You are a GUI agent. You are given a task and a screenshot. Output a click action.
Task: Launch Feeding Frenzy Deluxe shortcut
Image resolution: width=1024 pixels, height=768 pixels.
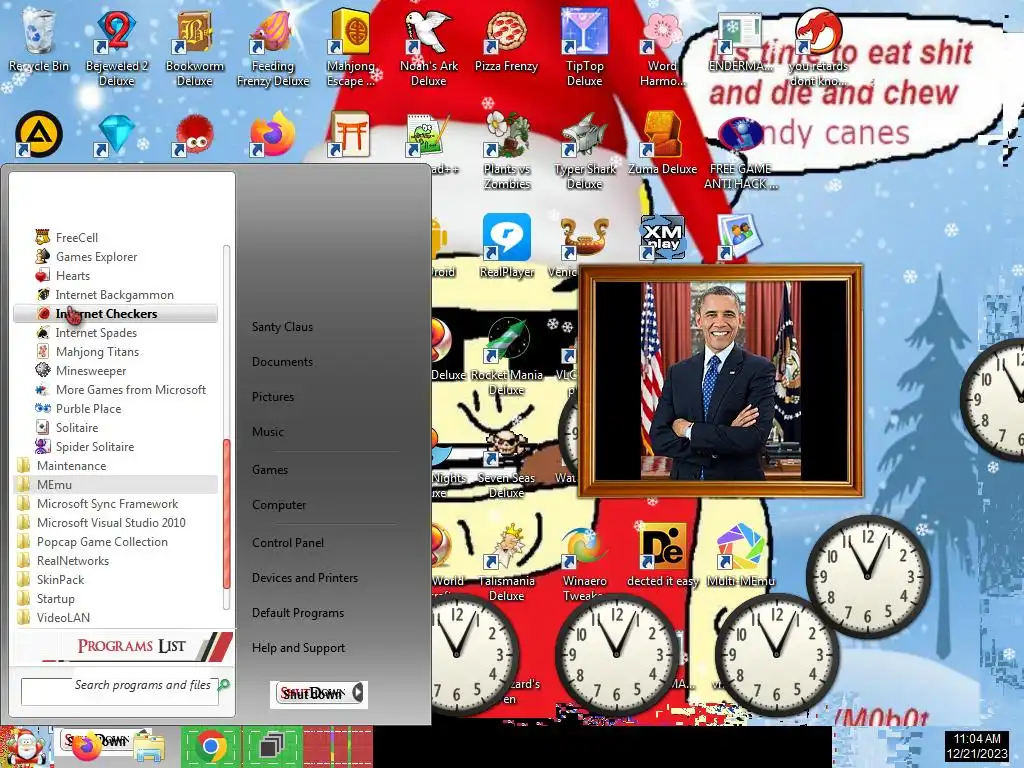(272, 47)
